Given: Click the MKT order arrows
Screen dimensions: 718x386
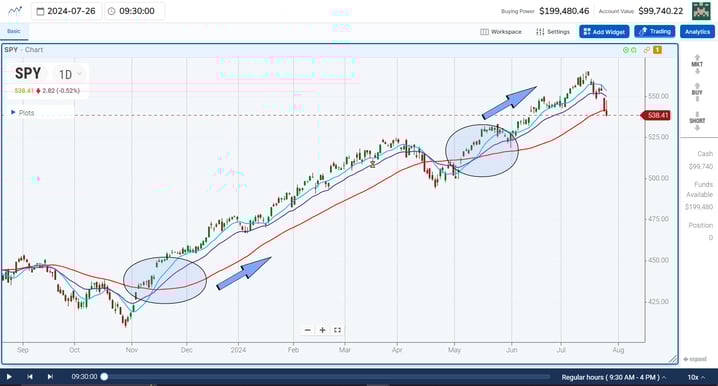Looking at the screenshot, I should click(697, 64).
